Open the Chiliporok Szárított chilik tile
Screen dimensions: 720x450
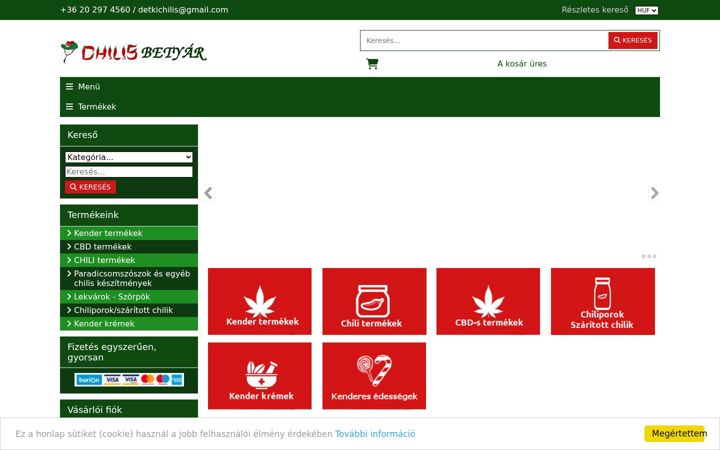[x=603, y=301]
